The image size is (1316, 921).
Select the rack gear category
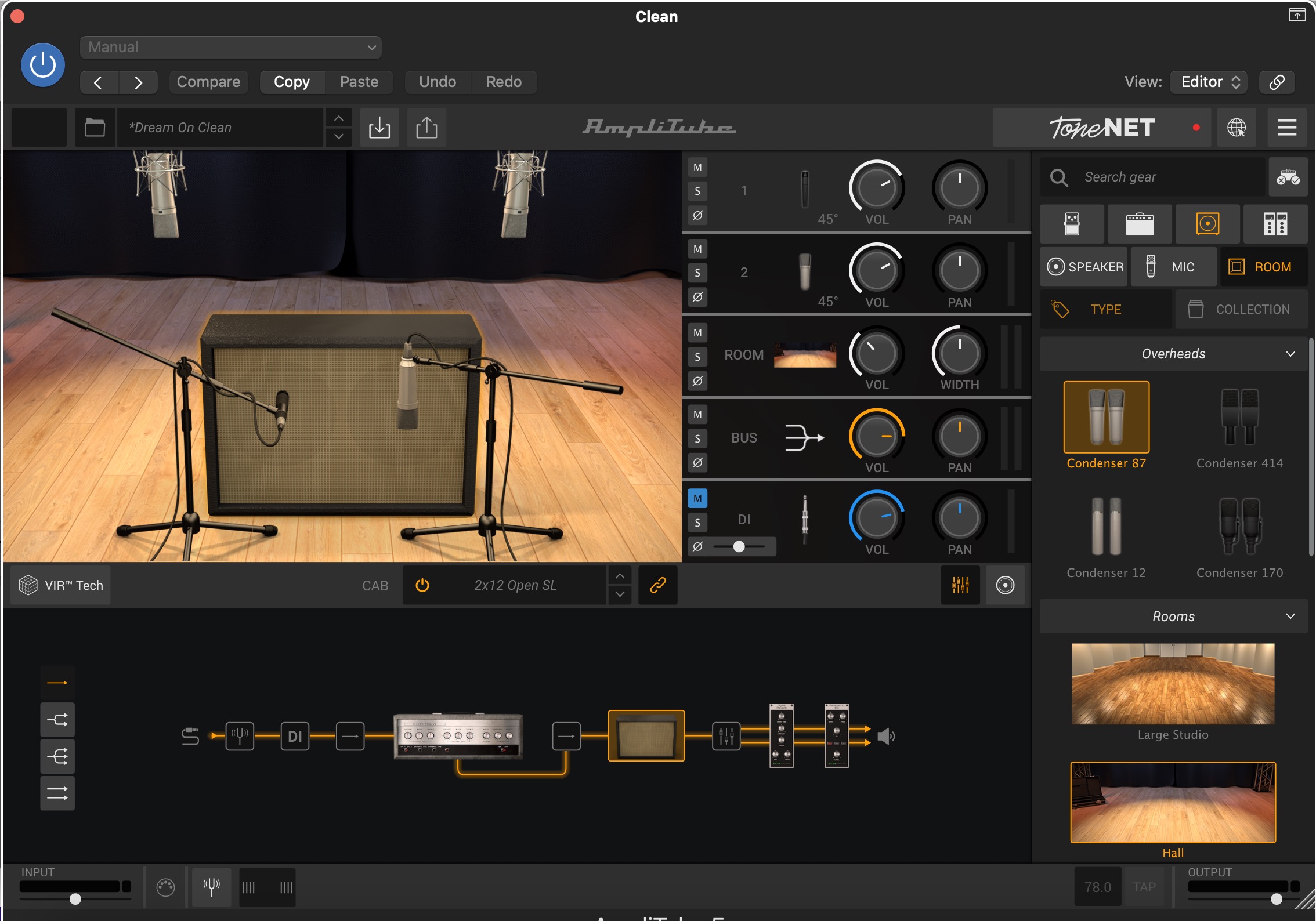1275,224
